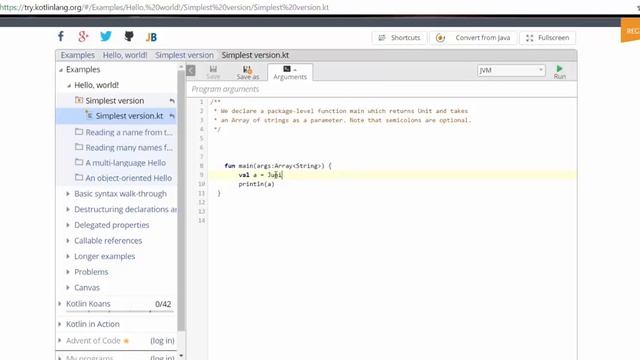Image resolution: width=640 pixels, height=360 pixels.
Task: Open A multi-language Hello folder
Action: click(x=120, y=162)
